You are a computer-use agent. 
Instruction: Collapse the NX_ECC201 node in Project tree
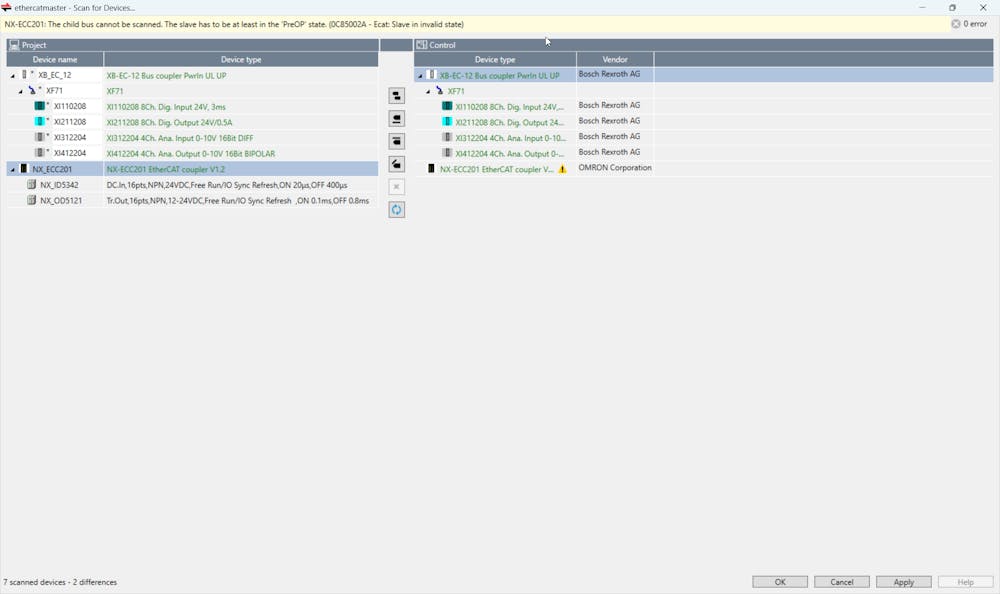click(13, 170)
